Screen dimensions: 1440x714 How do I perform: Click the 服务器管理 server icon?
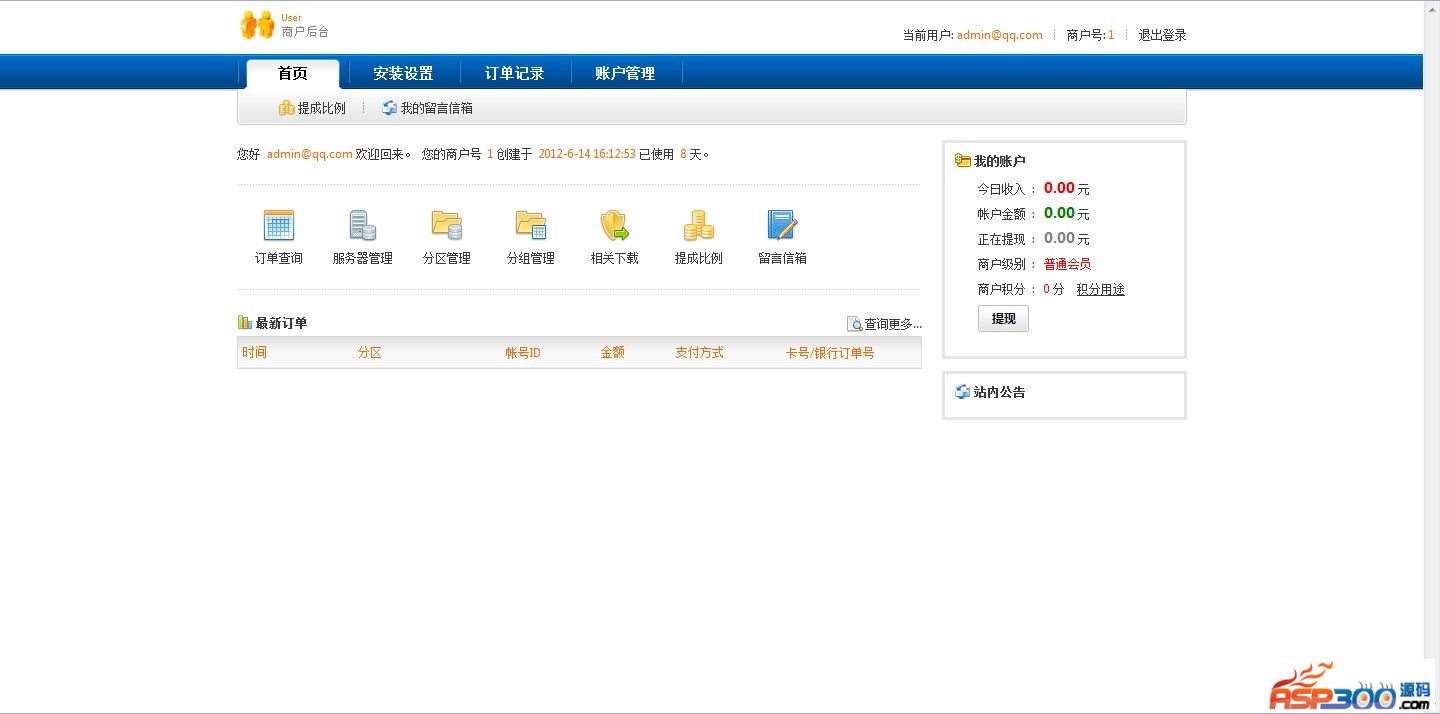[362, 226]
